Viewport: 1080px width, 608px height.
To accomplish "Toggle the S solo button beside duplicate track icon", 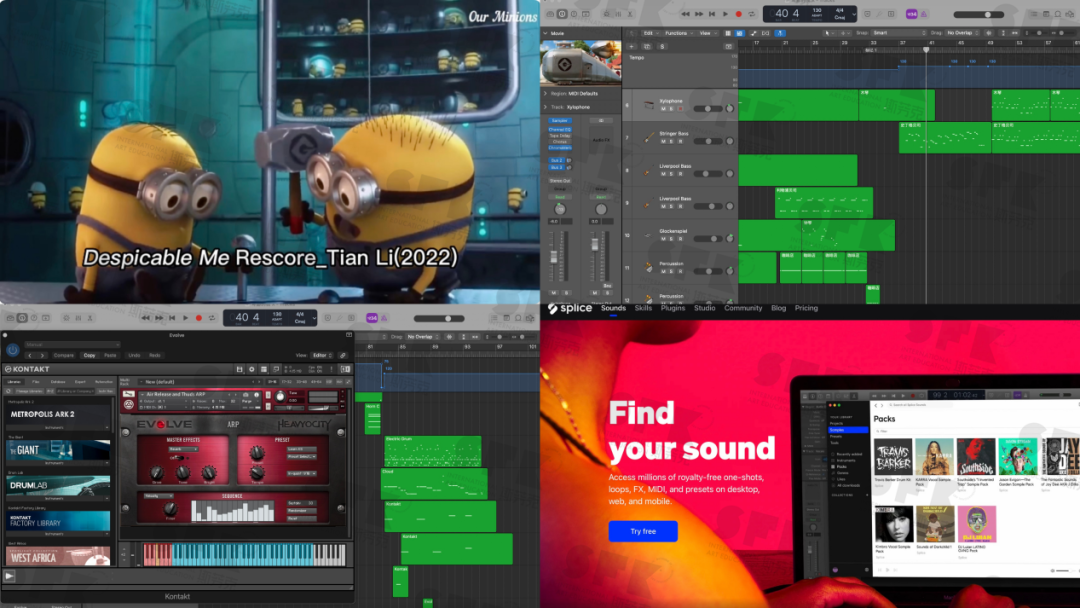I will click(662, 46).
